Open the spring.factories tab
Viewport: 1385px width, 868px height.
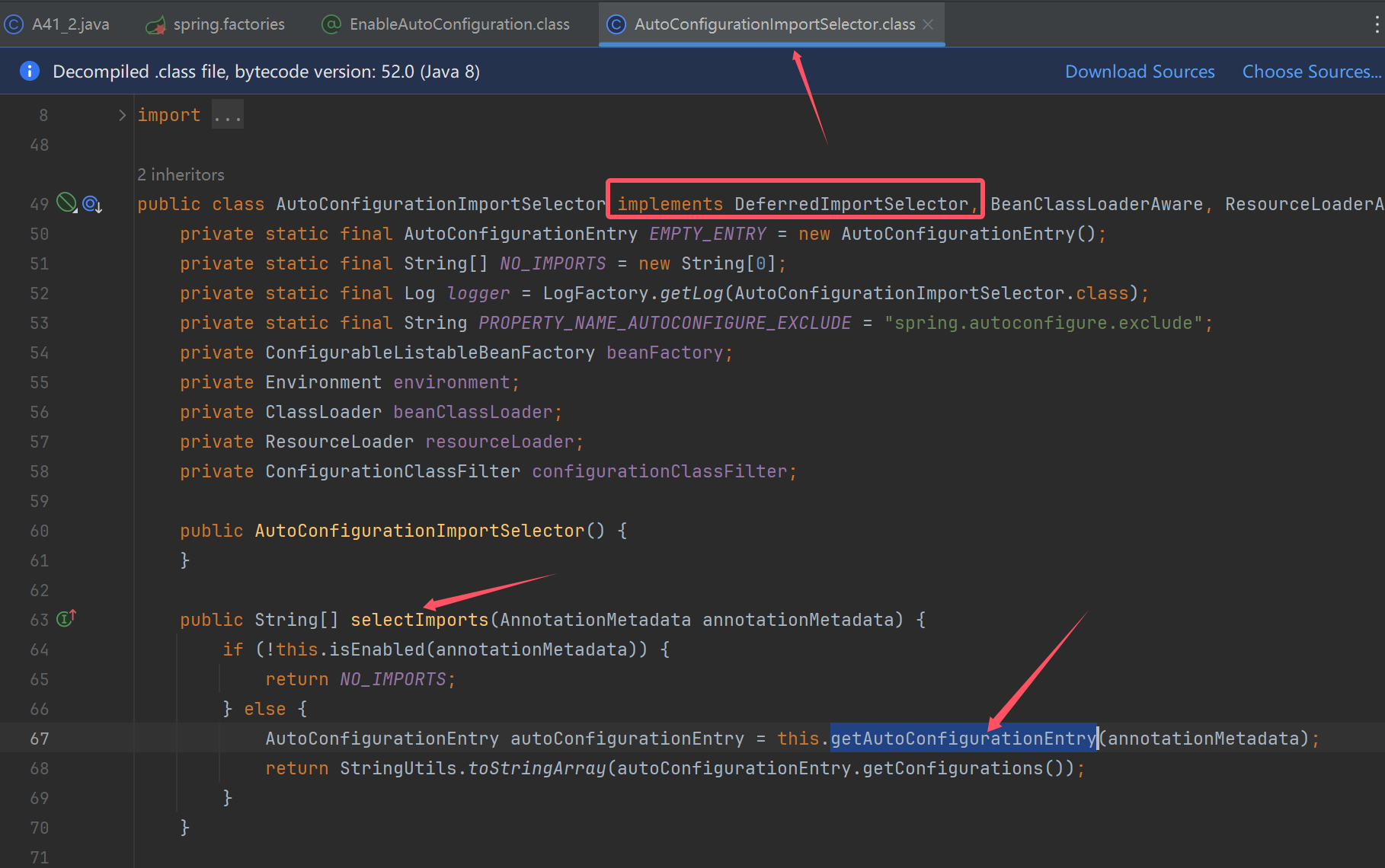click(x=216, y=24)
